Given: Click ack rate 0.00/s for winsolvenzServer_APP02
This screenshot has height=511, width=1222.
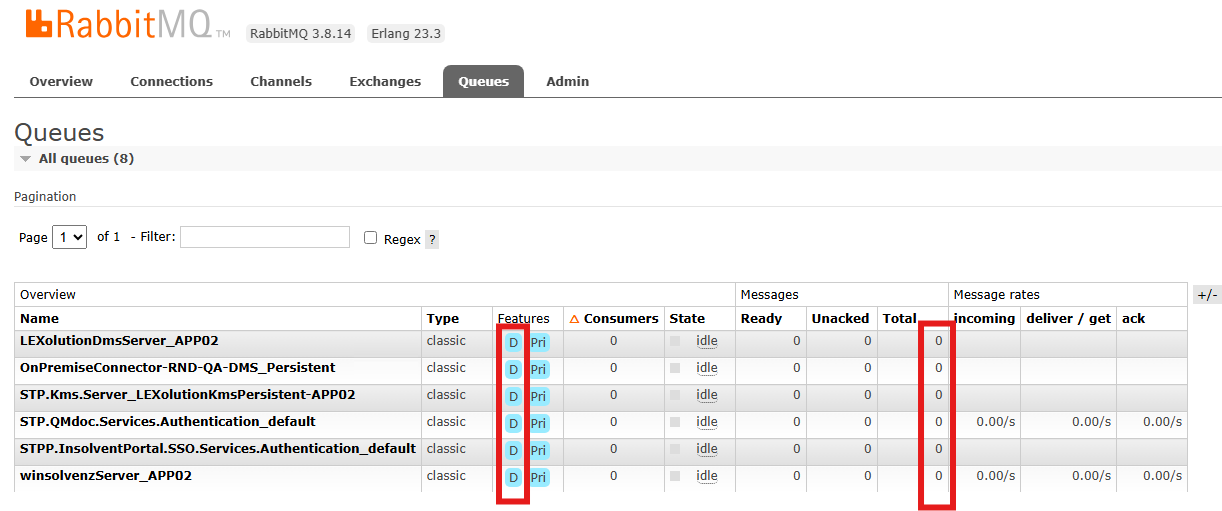Looking at the screenshot, I should coord(1162,476).
